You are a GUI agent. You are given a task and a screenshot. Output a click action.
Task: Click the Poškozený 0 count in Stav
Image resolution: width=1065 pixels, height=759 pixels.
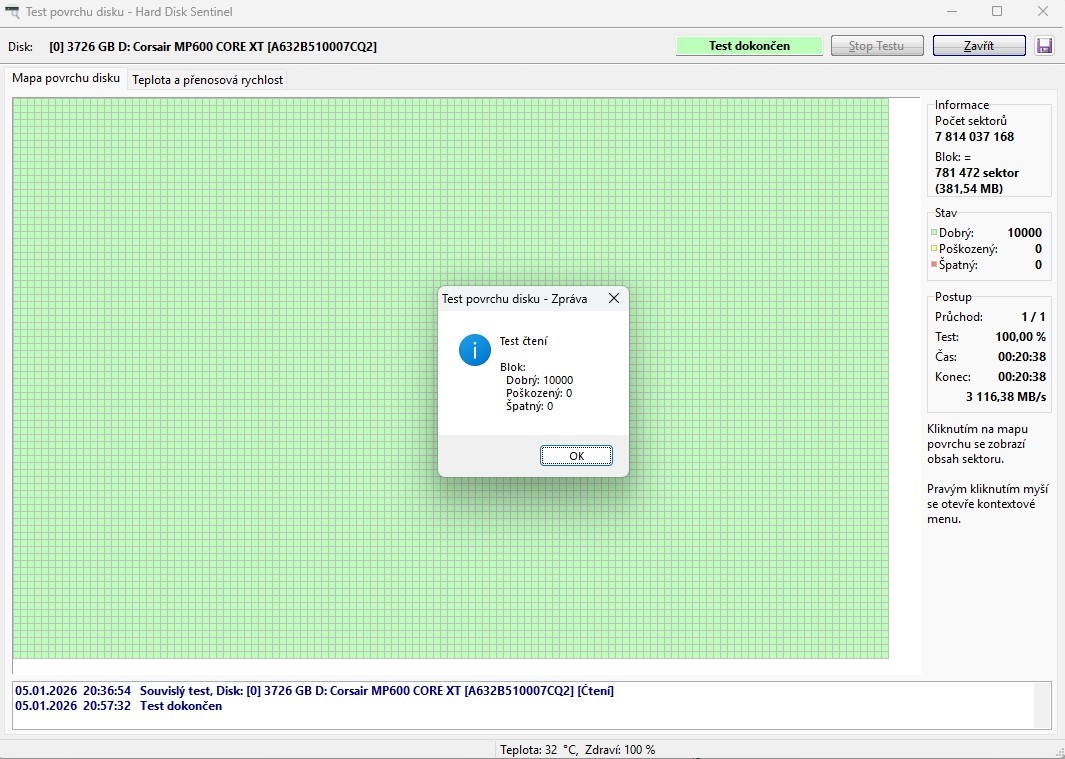point(1038,249)
